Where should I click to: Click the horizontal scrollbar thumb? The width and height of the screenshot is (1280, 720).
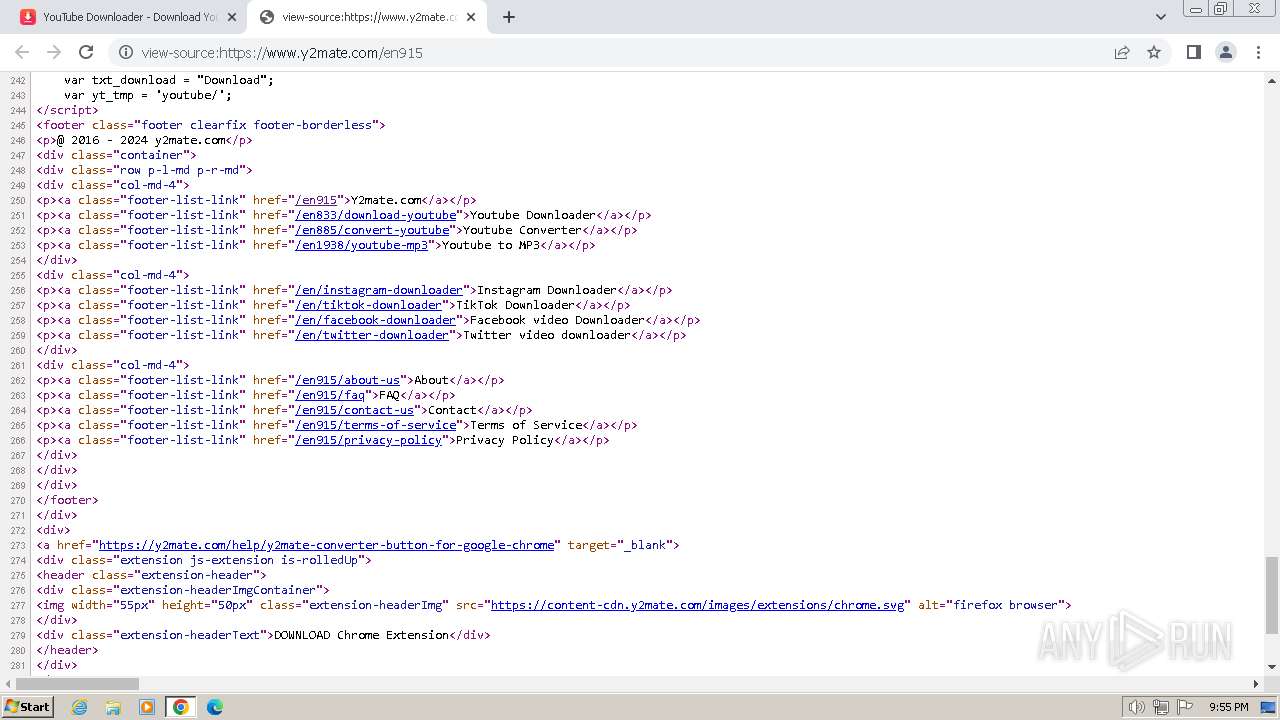[78, 684]
